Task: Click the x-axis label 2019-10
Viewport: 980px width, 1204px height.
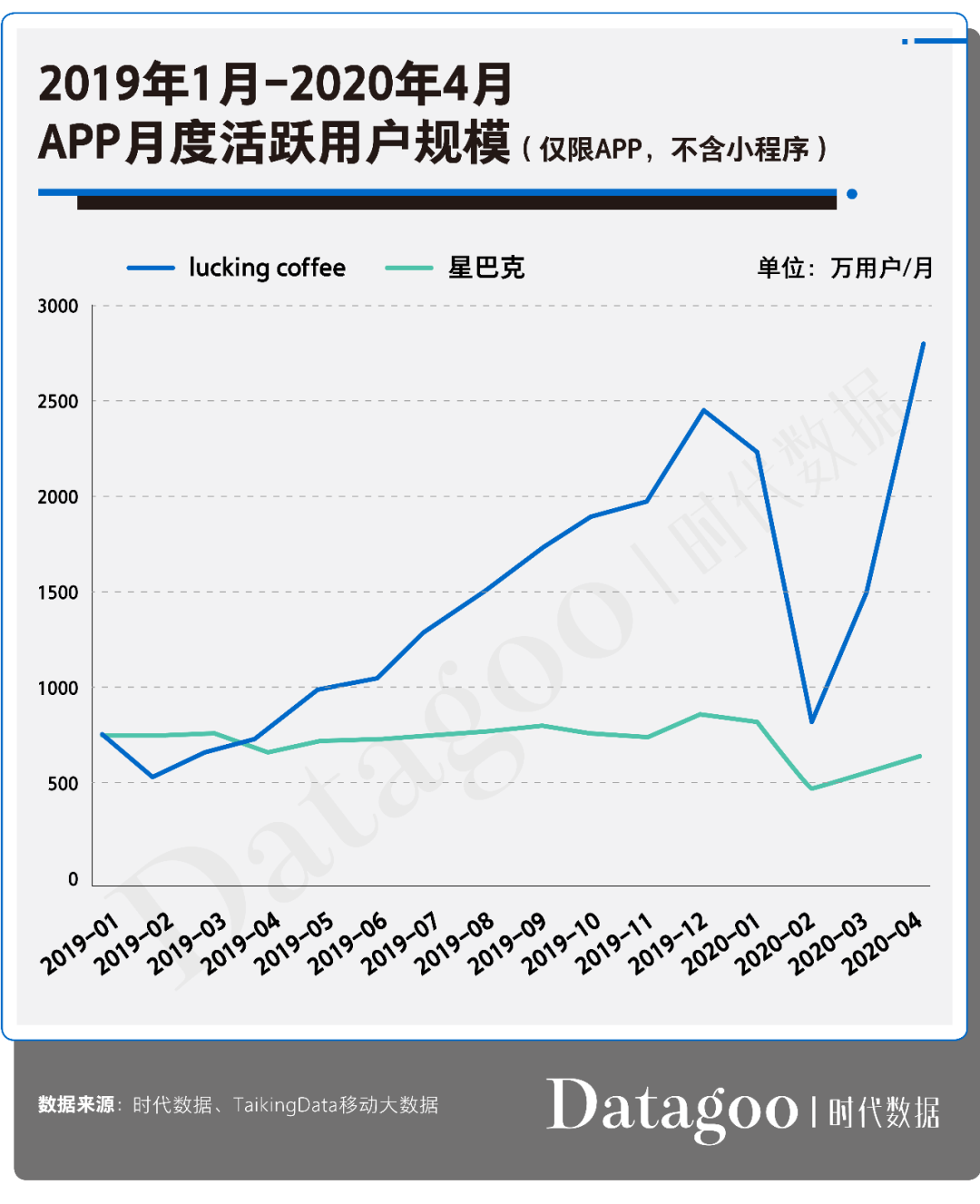Action: tap(561, 945)
